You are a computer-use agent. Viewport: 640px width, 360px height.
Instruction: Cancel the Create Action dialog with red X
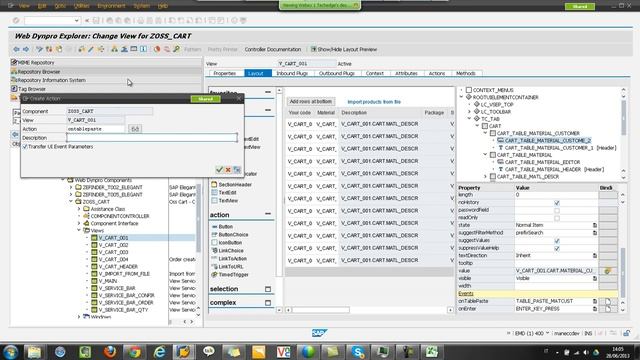tap(228, 169)
